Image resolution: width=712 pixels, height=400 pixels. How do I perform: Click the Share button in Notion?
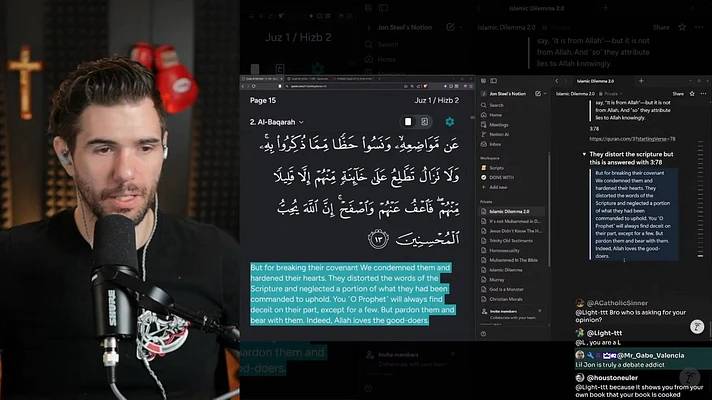(x=678, y=94)
